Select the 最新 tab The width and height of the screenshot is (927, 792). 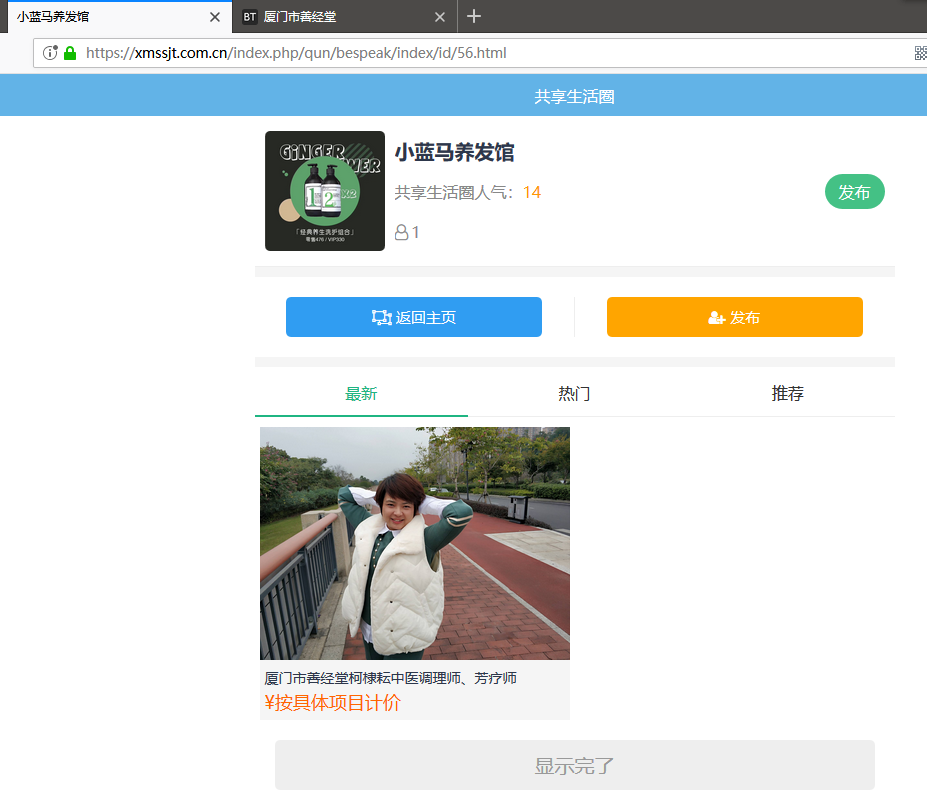(361, 394)
